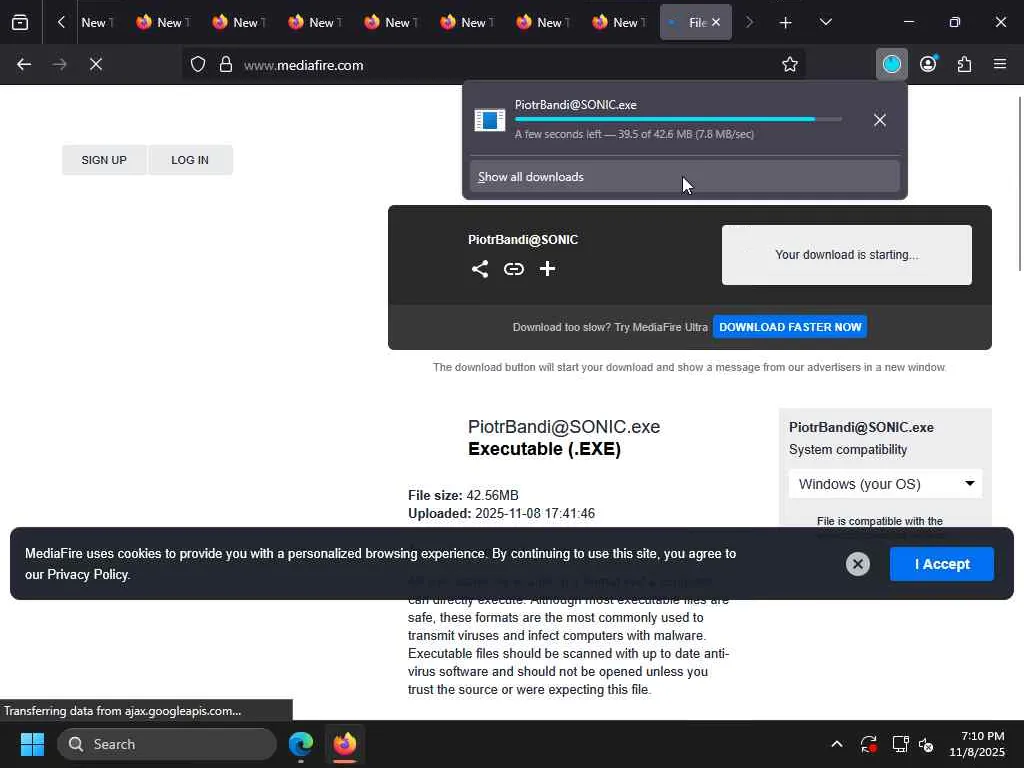Viewport: 1024px width, 768px height.
Task: Click Uploaded: 2025-11-08 17:41:46 text
Action: (x=501, y=513)
